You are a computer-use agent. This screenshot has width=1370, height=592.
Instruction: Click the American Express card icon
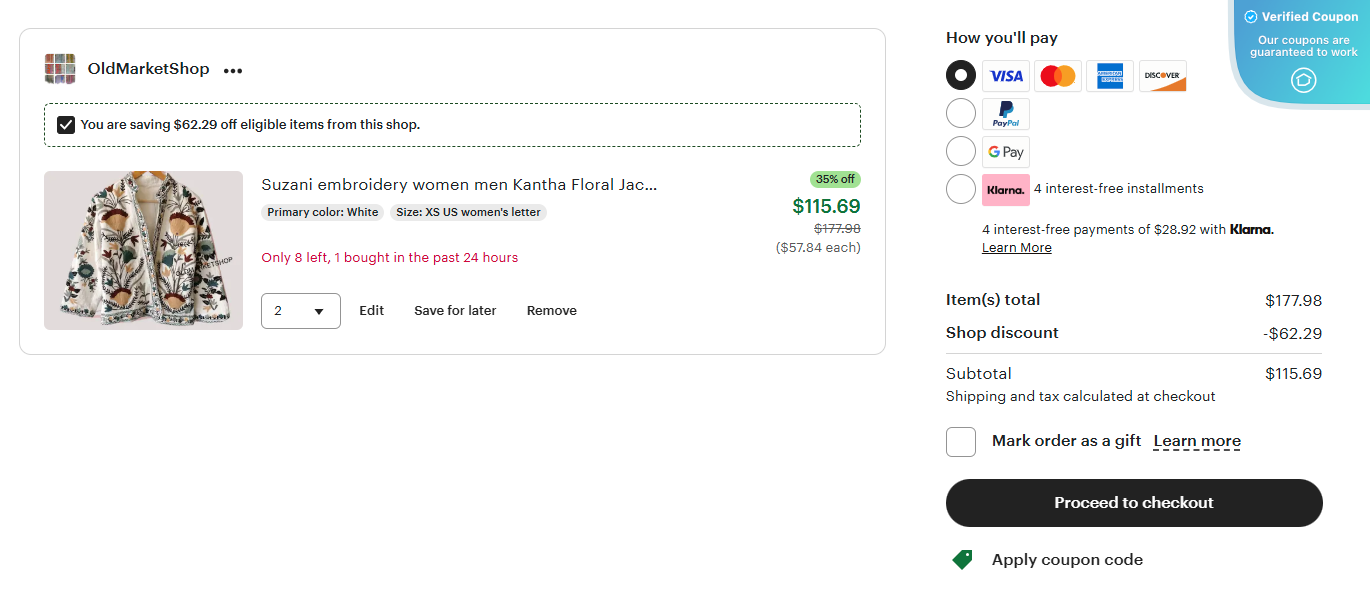[1109, 76]
